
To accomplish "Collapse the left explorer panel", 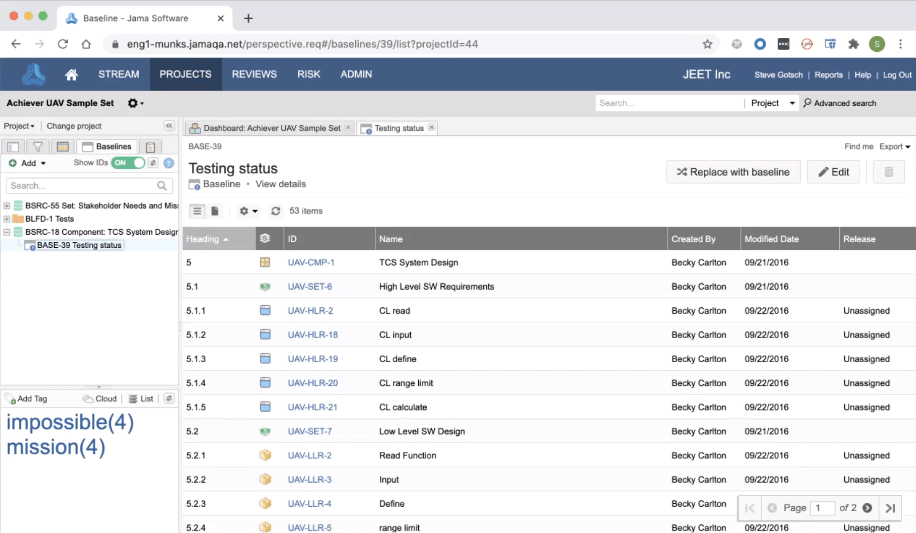I will (x=169, y=126).
